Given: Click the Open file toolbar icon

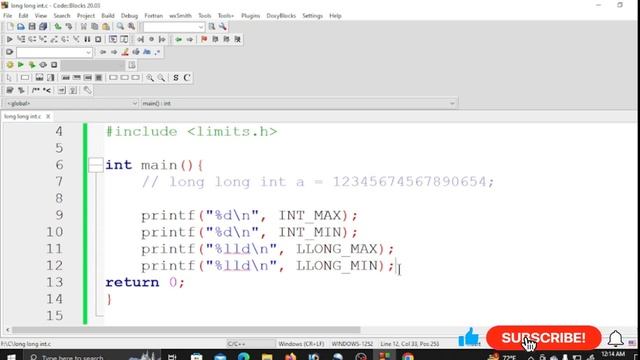Looking at the screenshot, I should (21, 27).
